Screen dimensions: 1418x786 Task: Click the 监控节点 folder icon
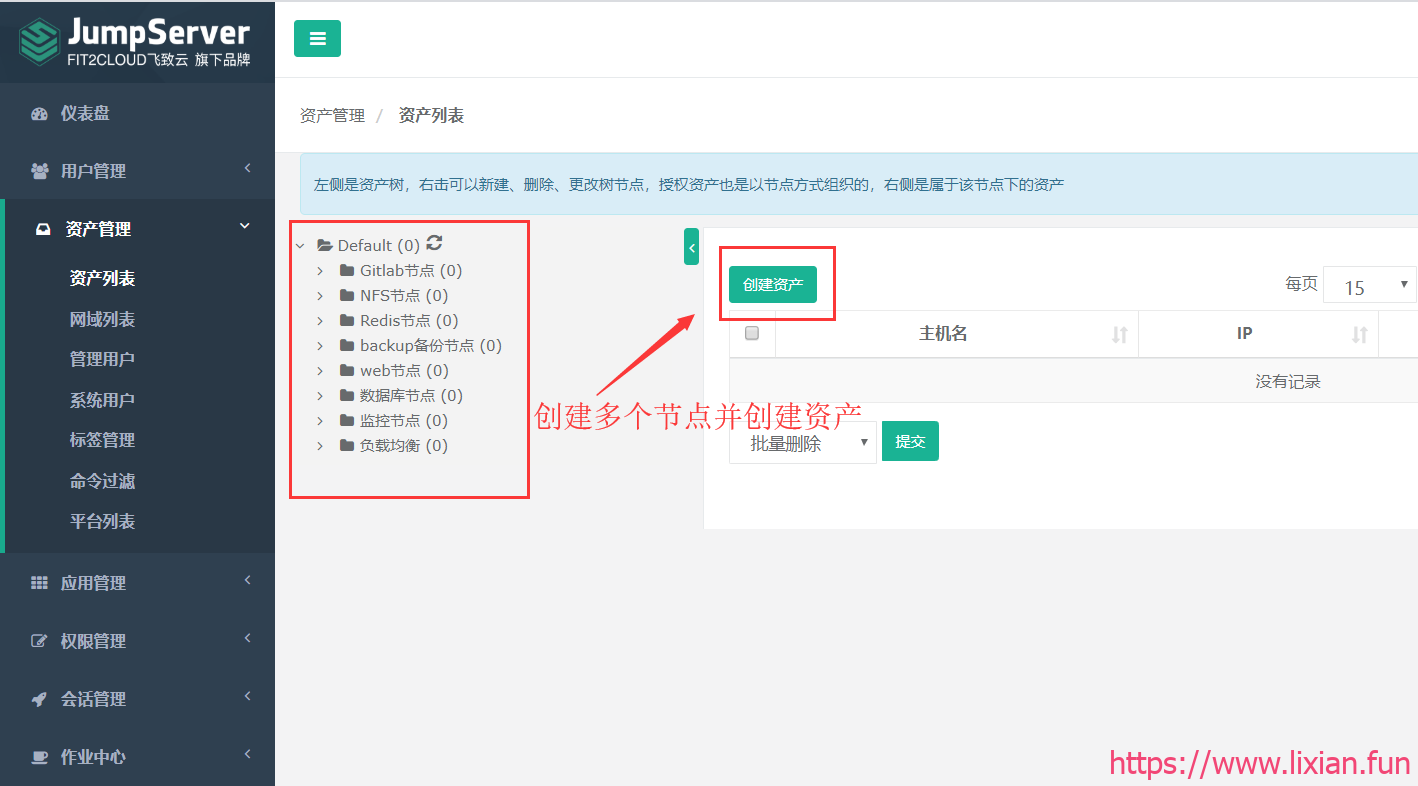(x=347, y=420)
